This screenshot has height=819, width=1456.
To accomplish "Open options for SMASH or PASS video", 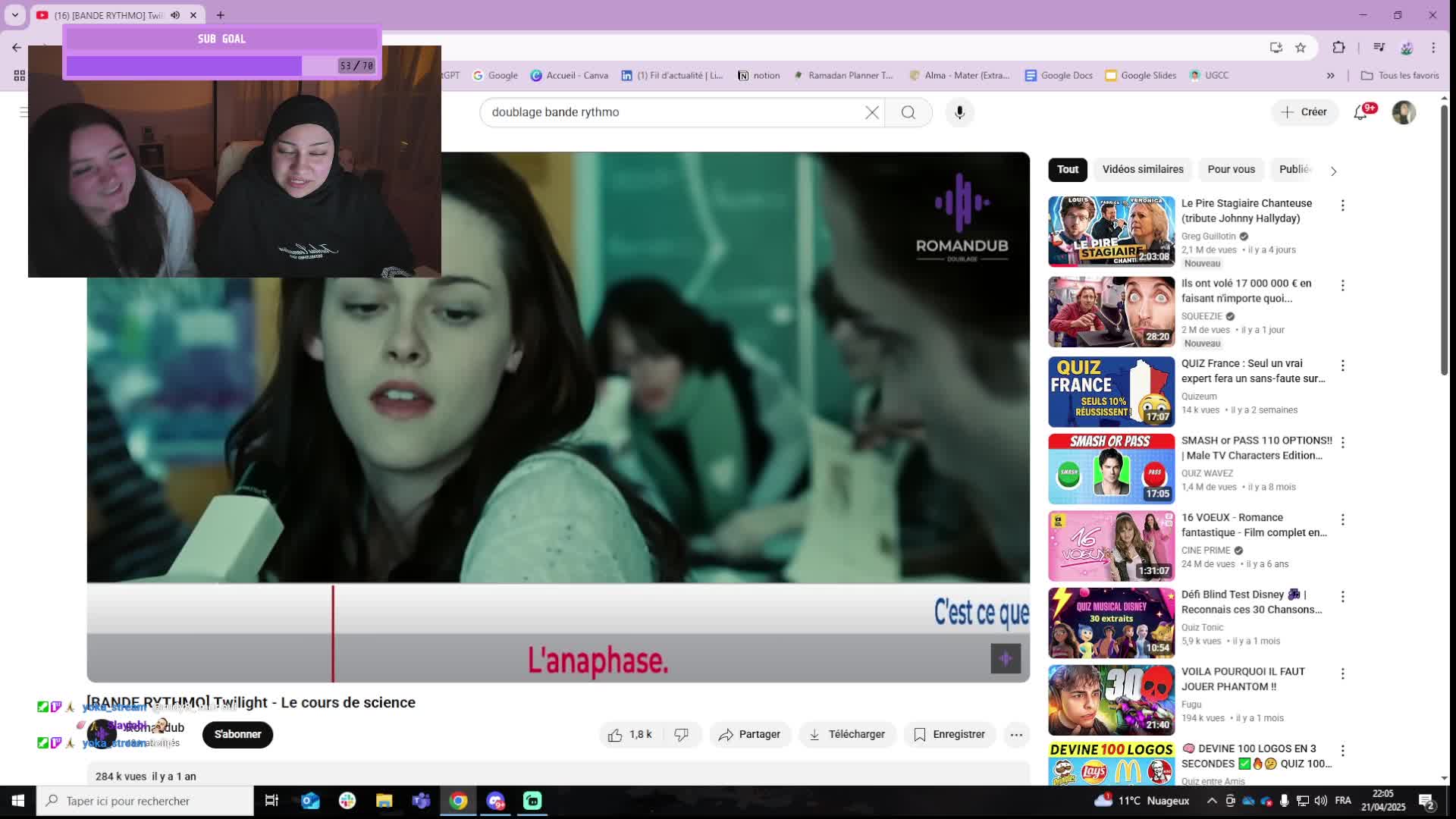I will pos(1343,442).
